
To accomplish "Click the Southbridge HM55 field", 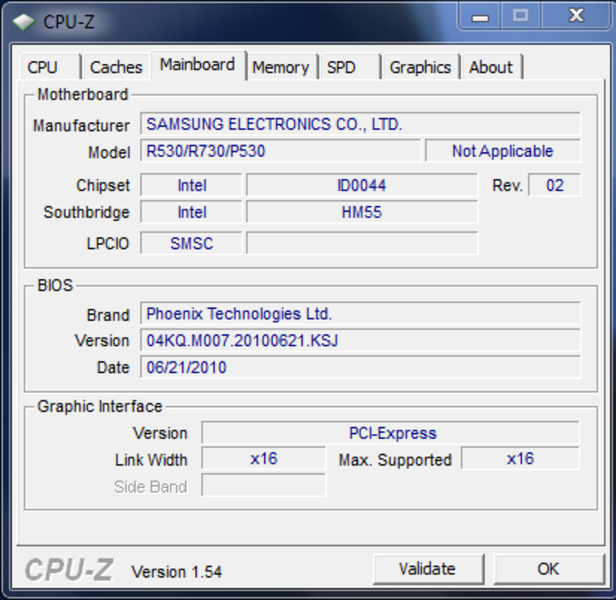I will point(362,212).
